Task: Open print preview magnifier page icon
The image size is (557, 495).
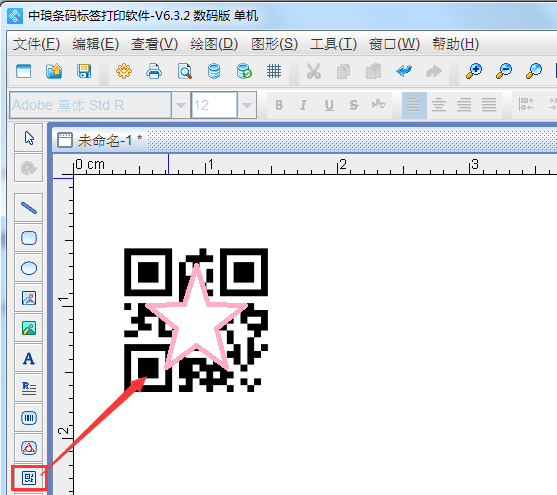Action: point(184,71)
